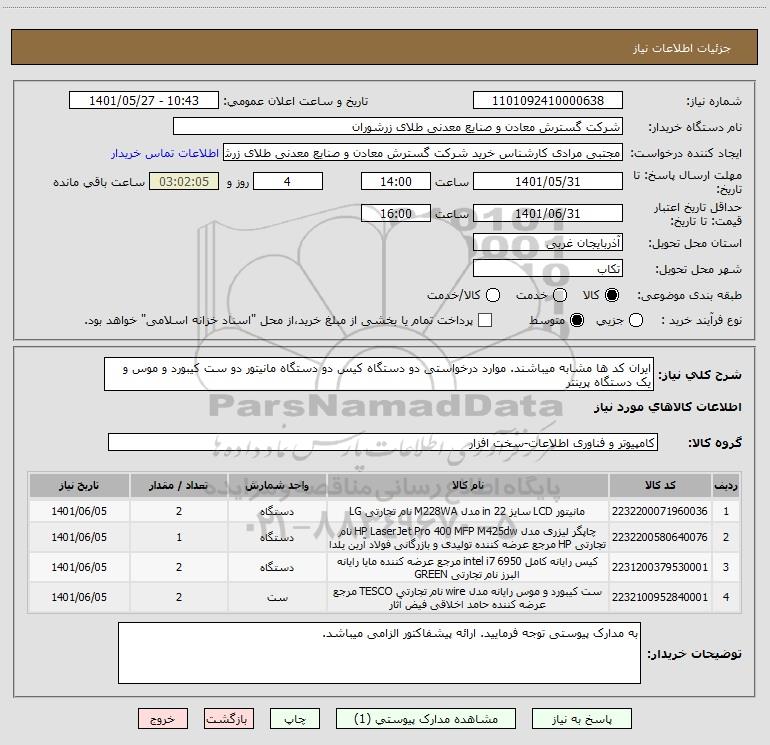Select the کالا radio button

(612, 295)
